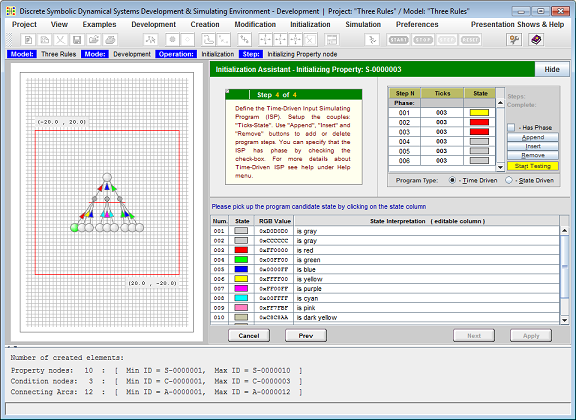
Task: Click the START simulation button
Action: point(399,40)
